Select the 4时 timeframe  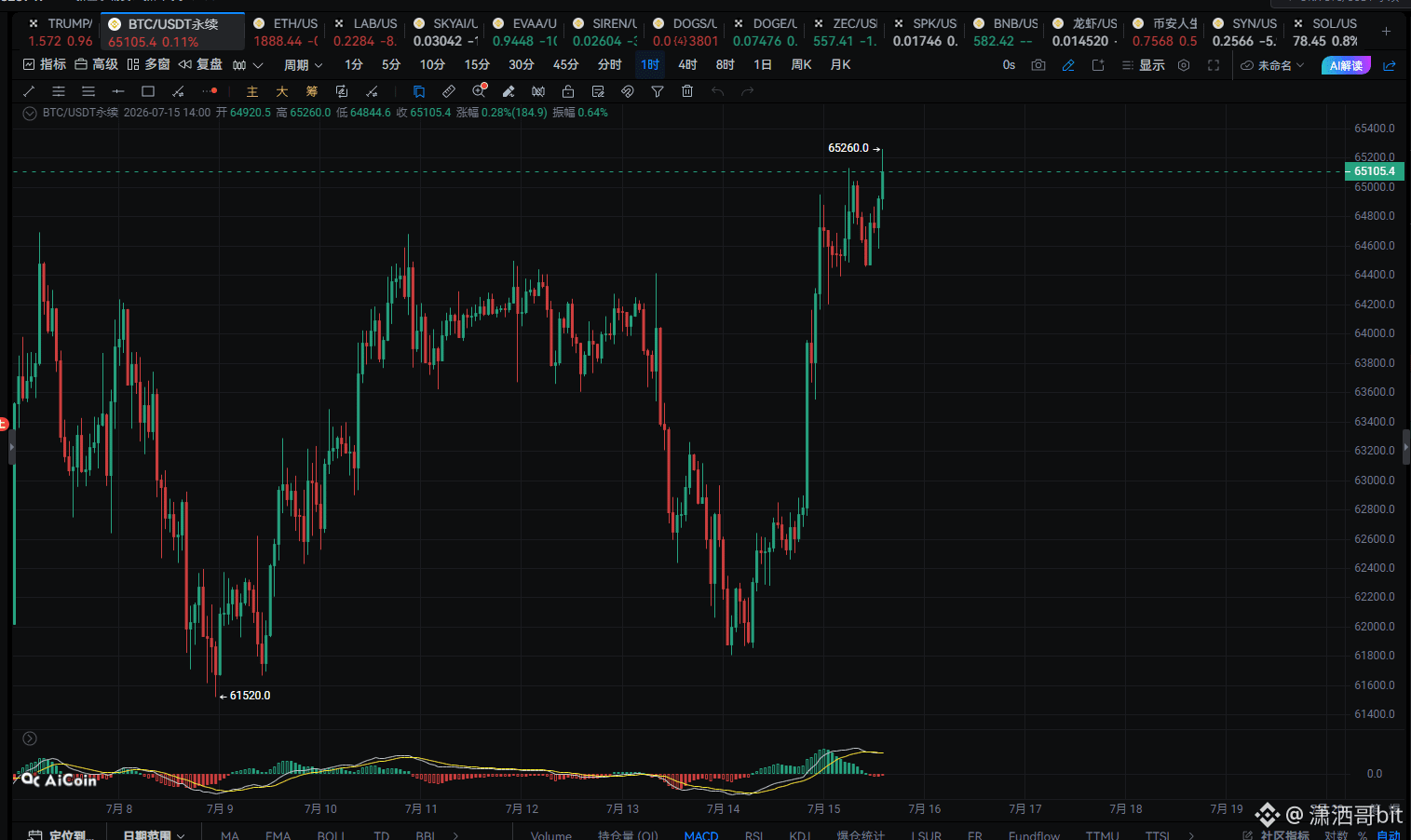[x=687, y=65]
